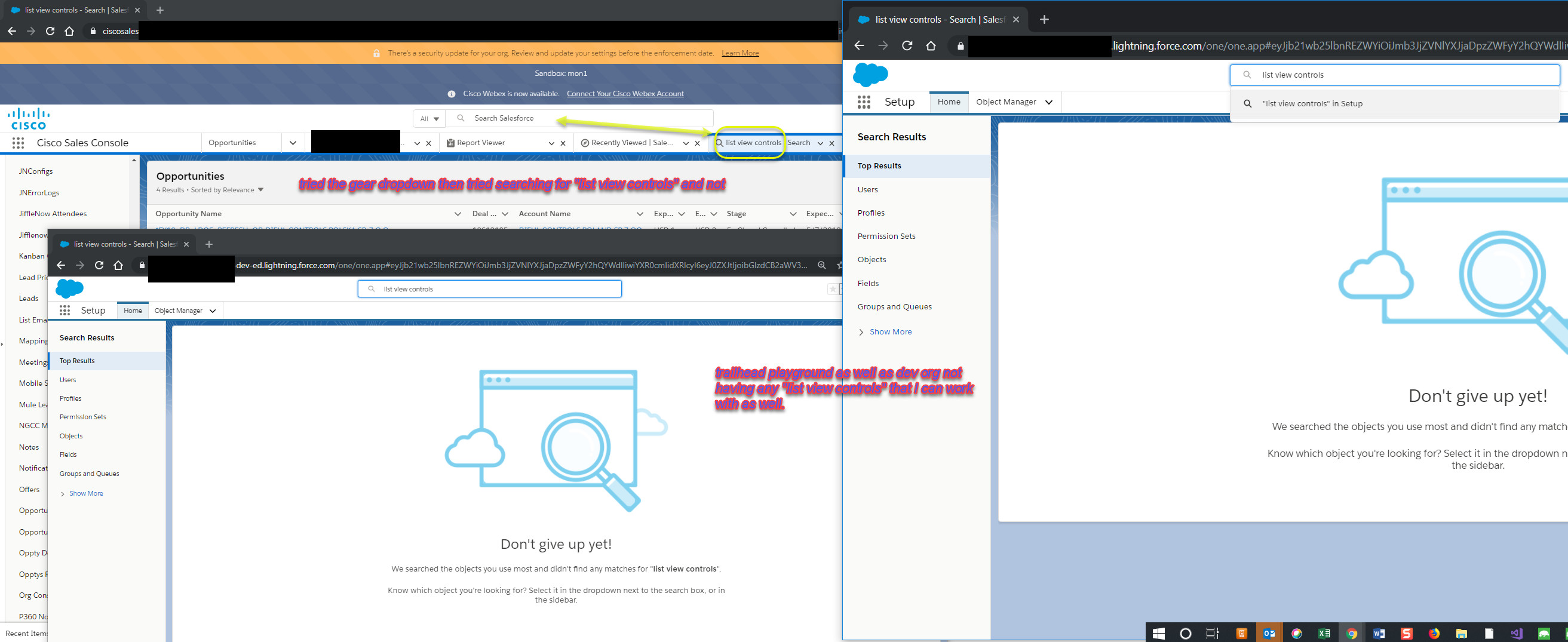Viewport: 1568px width, 642px height.
Task: Choose the "list view controls" in Setup suggestion
Action: (x=1395, y=103)
